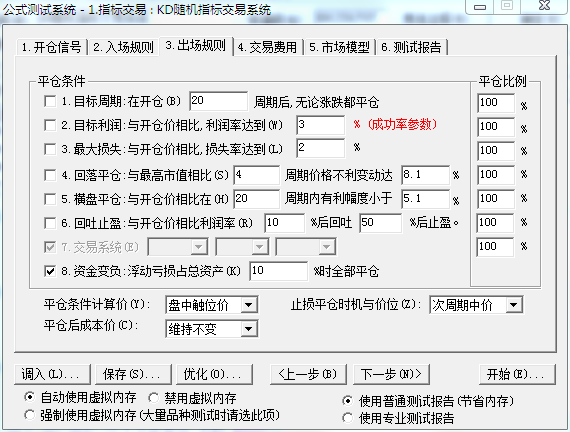Open the 5.市场模型 tab
570x432 pixels.
pyautogui.click(x=339, y=47)
